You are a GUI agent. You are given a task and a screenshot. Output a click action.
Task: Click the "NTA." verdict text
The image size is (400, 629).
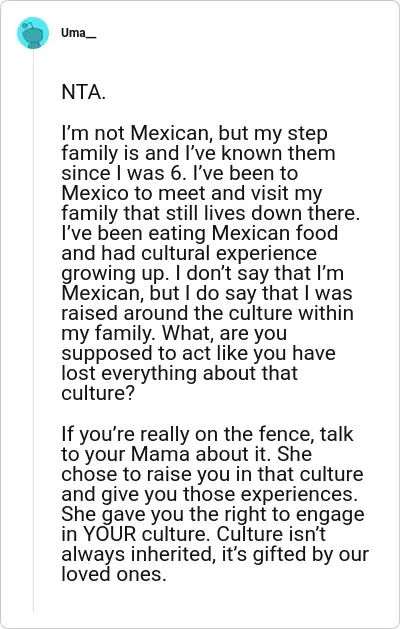pos(83,92)
